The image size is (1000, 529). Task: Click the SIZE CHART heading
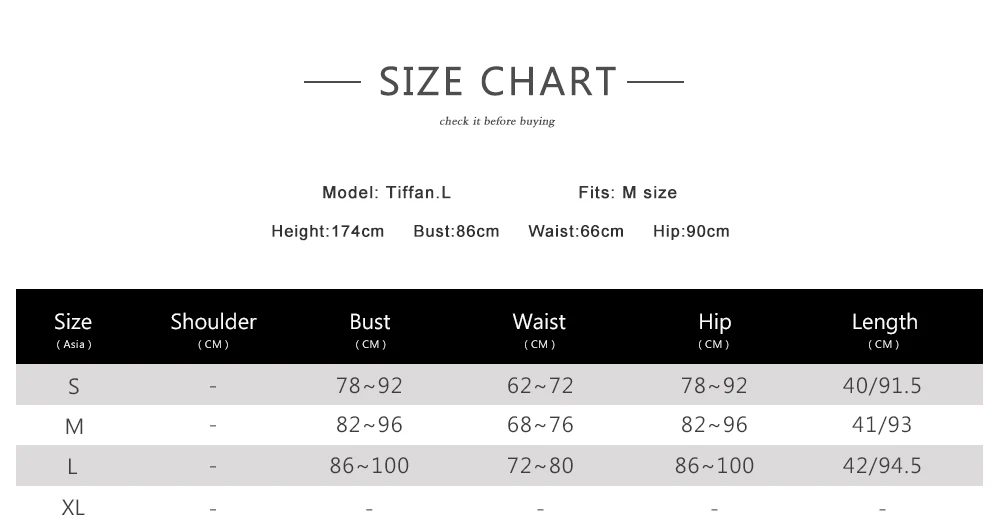point(497,81)
